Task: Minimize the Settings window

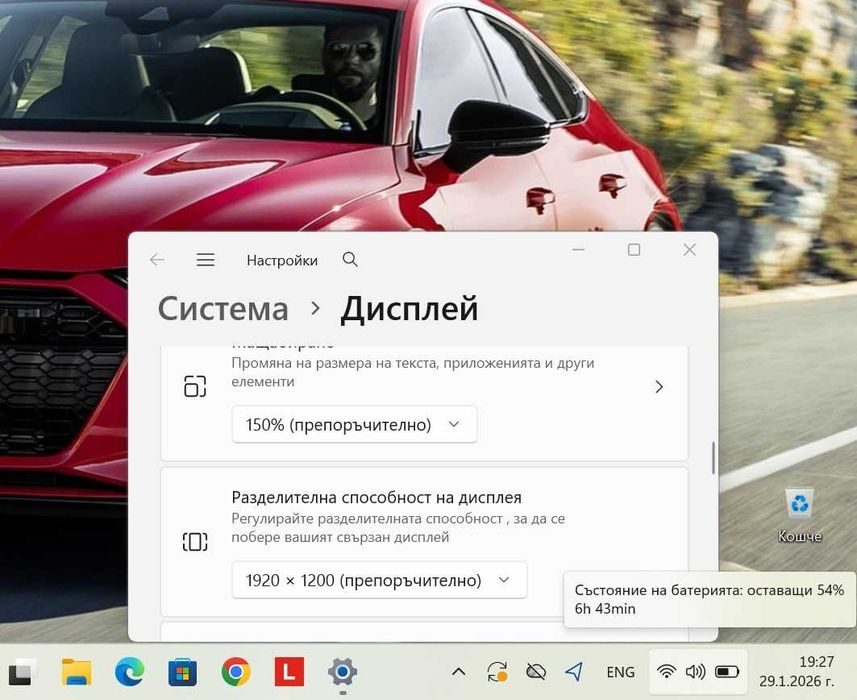Action: [x=578, y=250]
